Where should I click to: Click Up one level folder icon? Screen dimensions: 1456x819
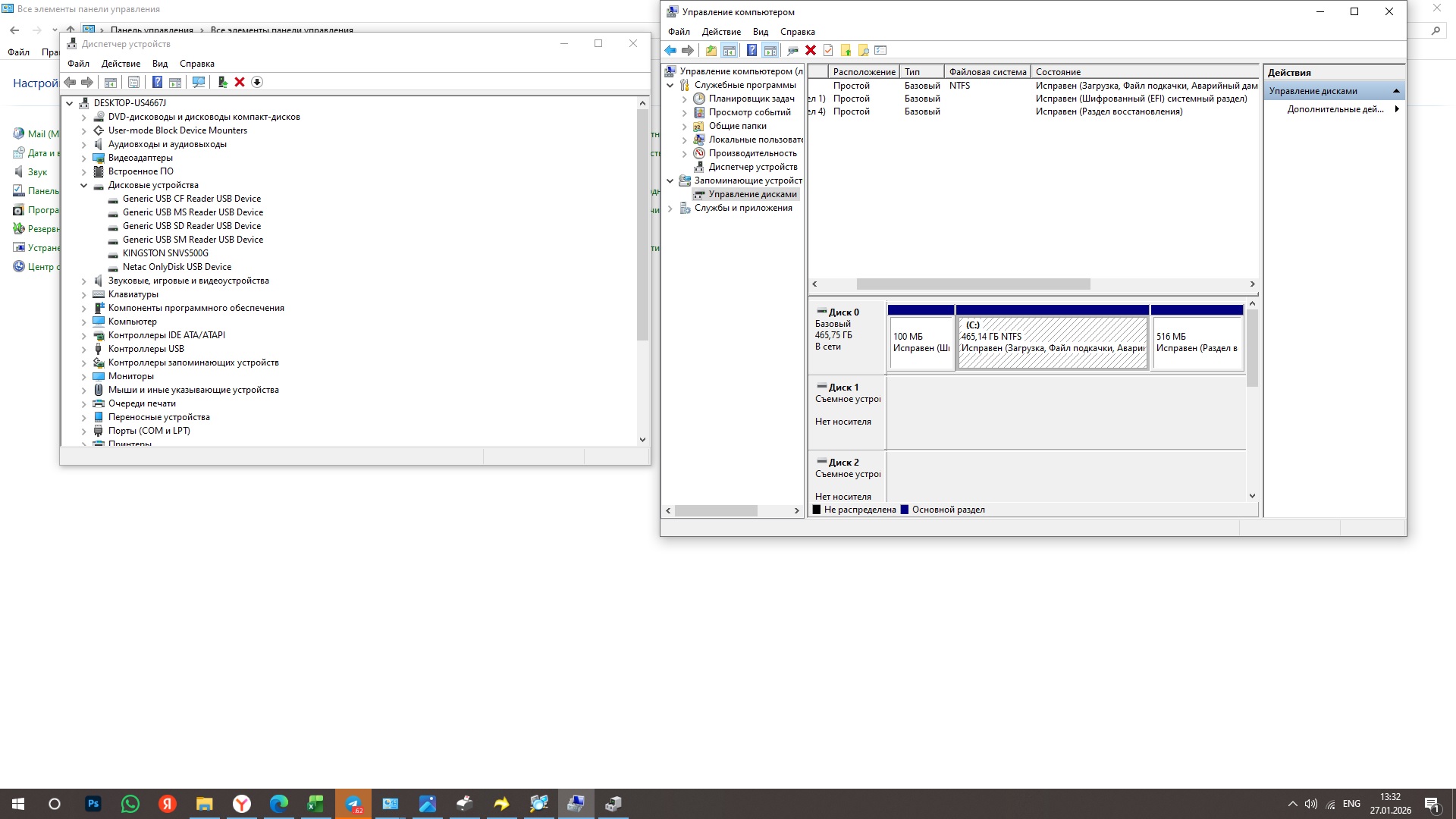[711, 50]
